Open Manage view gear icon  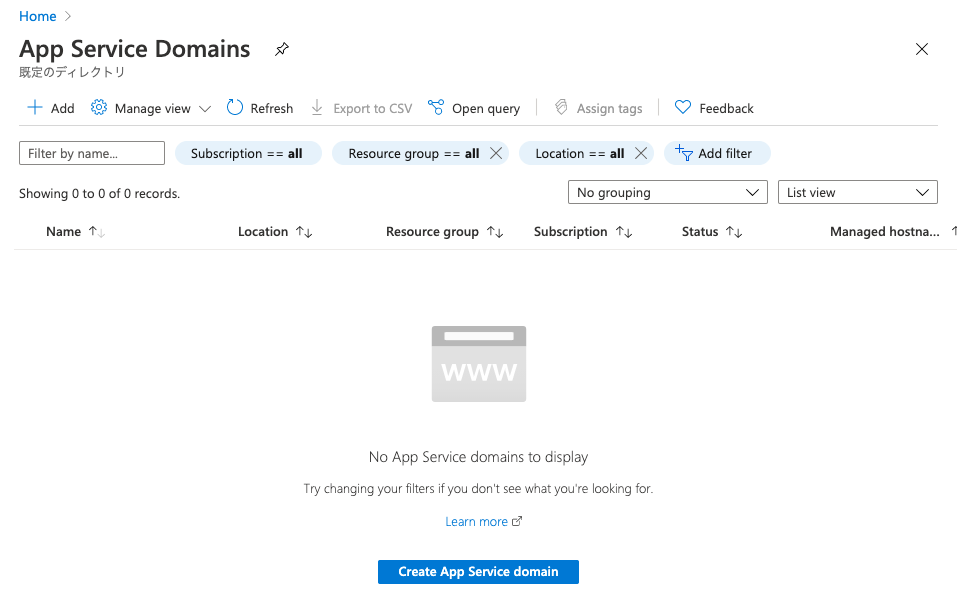99,107
